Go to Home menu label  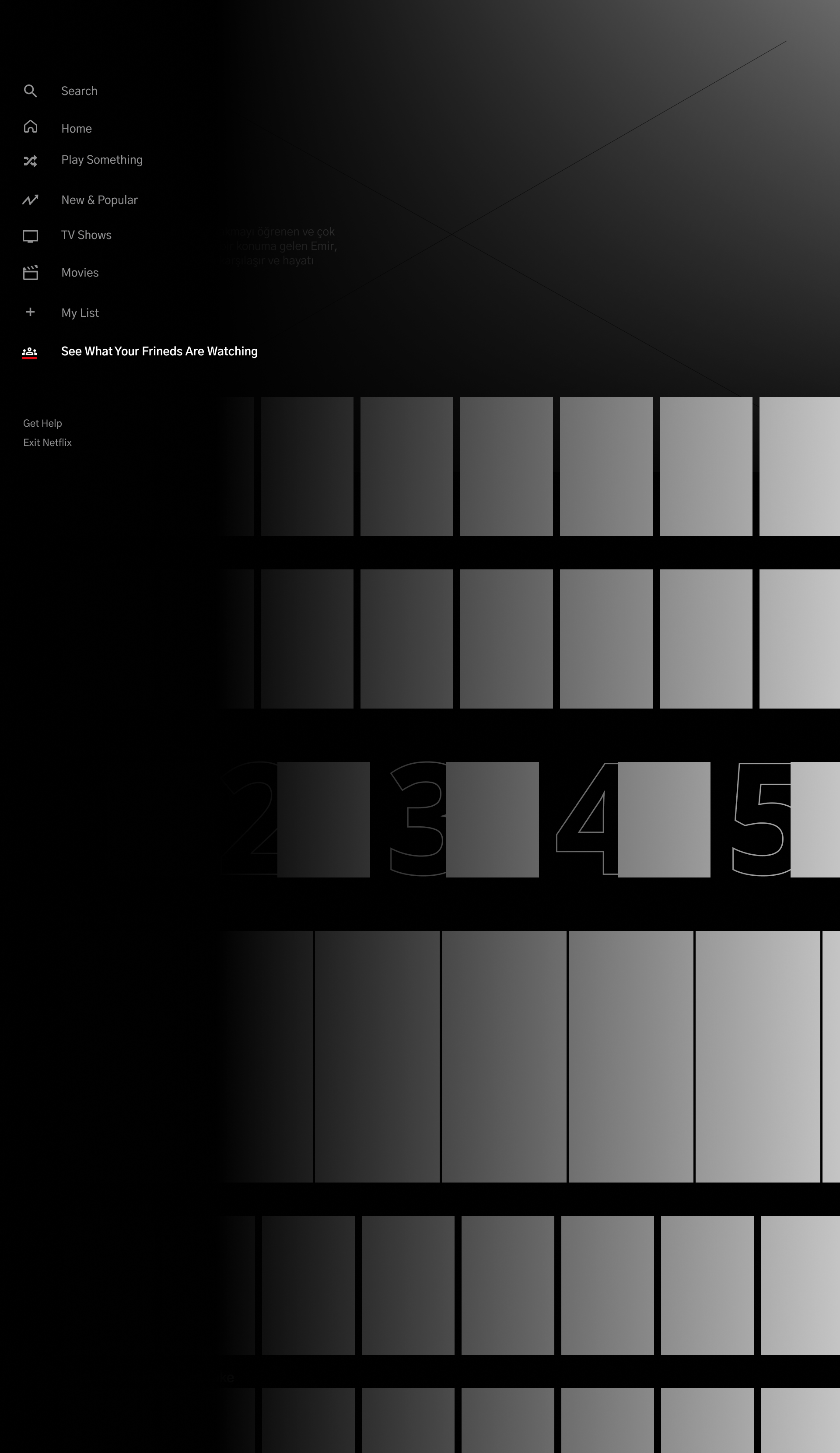tap(76, 129)
